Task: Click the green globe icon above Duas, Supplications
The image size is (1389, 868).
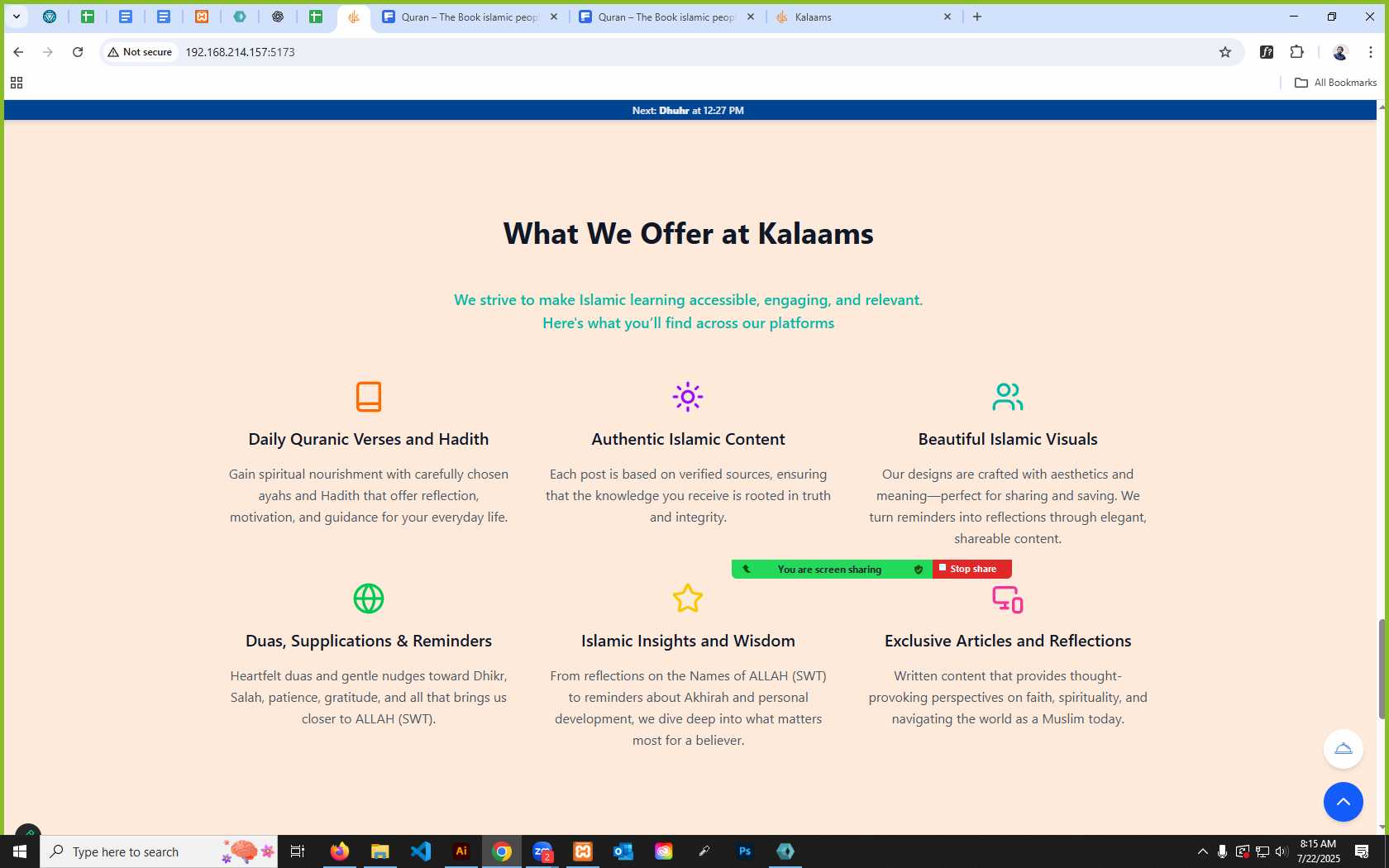Action: point(369,599)
